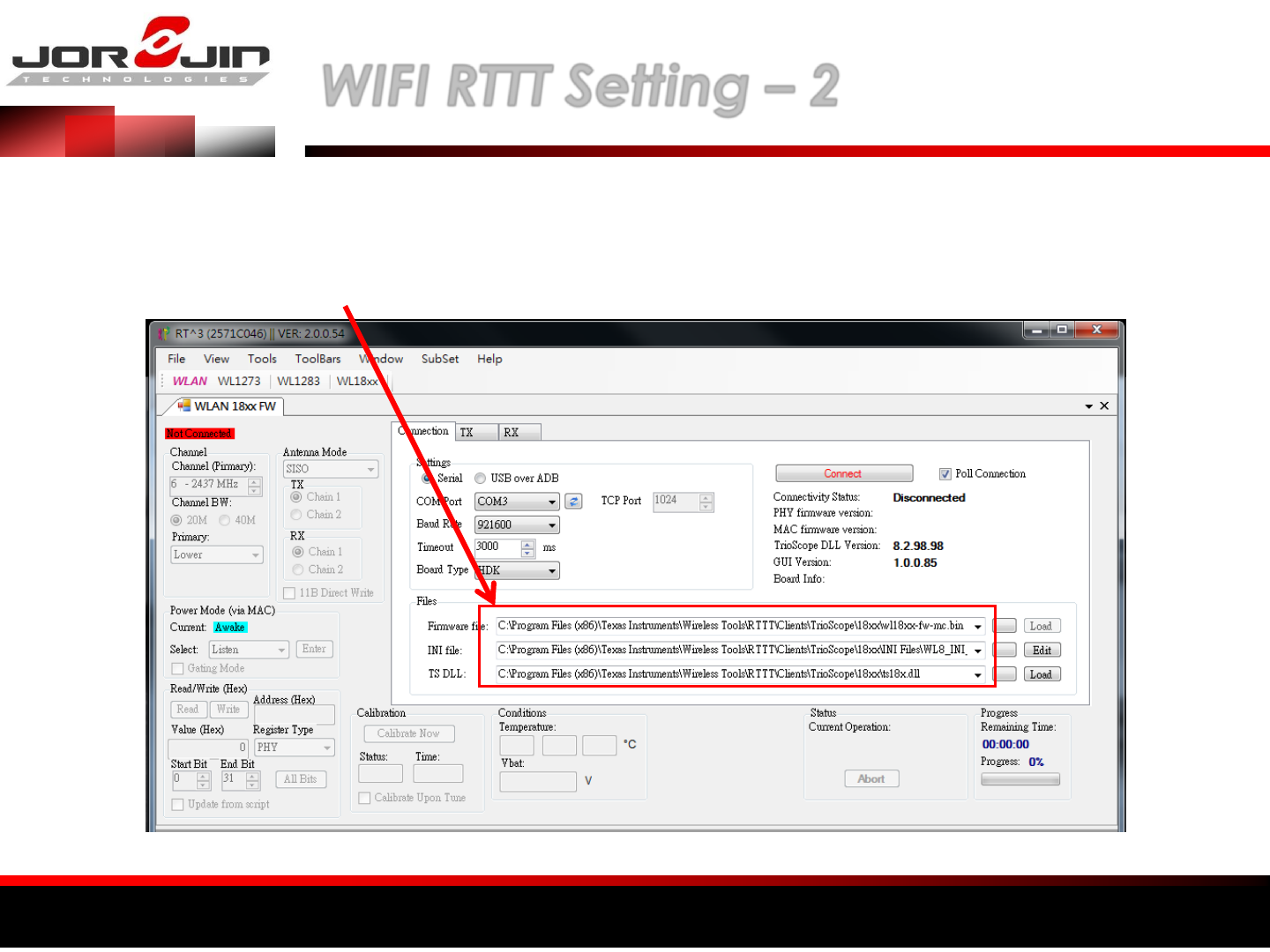This screenshot has height=952, width=1270.
Task: Load the Firmware file
Action: coord(1042,626)
